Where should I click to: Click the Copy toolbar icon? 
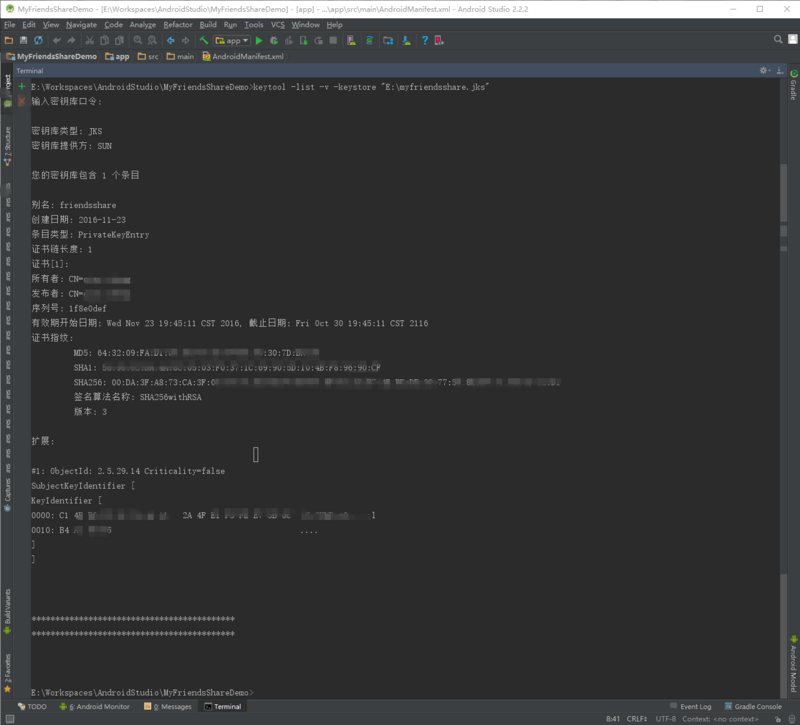105,40
